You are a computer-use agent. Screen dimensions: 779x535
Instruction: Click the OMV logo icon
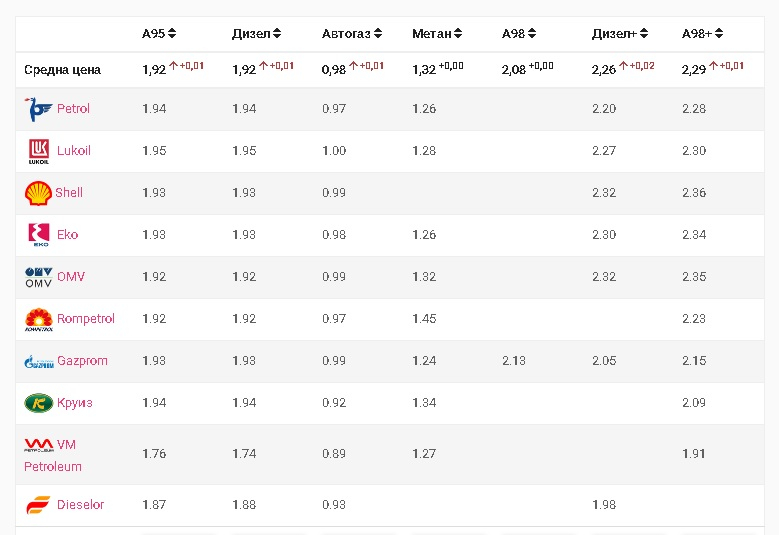(38, 277)
